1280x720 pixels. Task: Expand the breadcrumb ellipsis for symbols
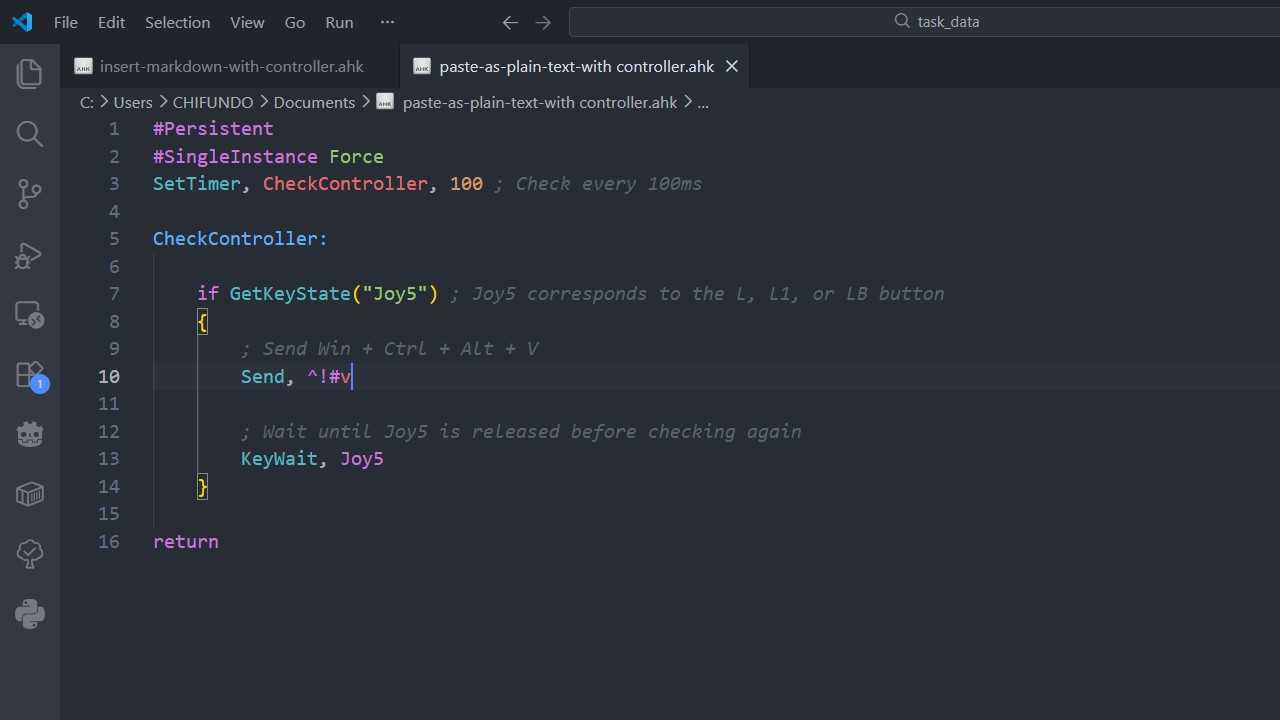(x=703, y=102)
